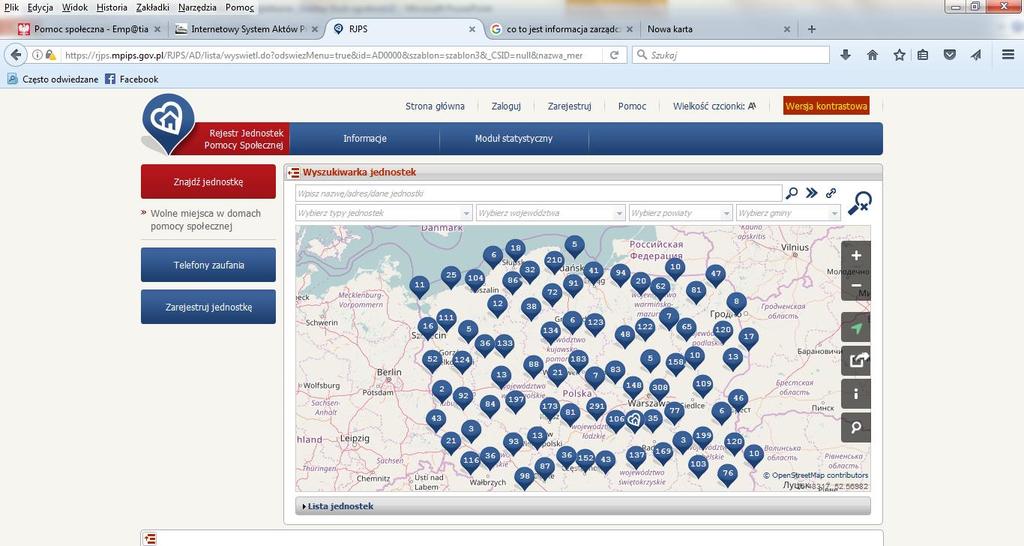Open the 'Edycja' menu
The image size is (1024, 546).
pos(40,7)
